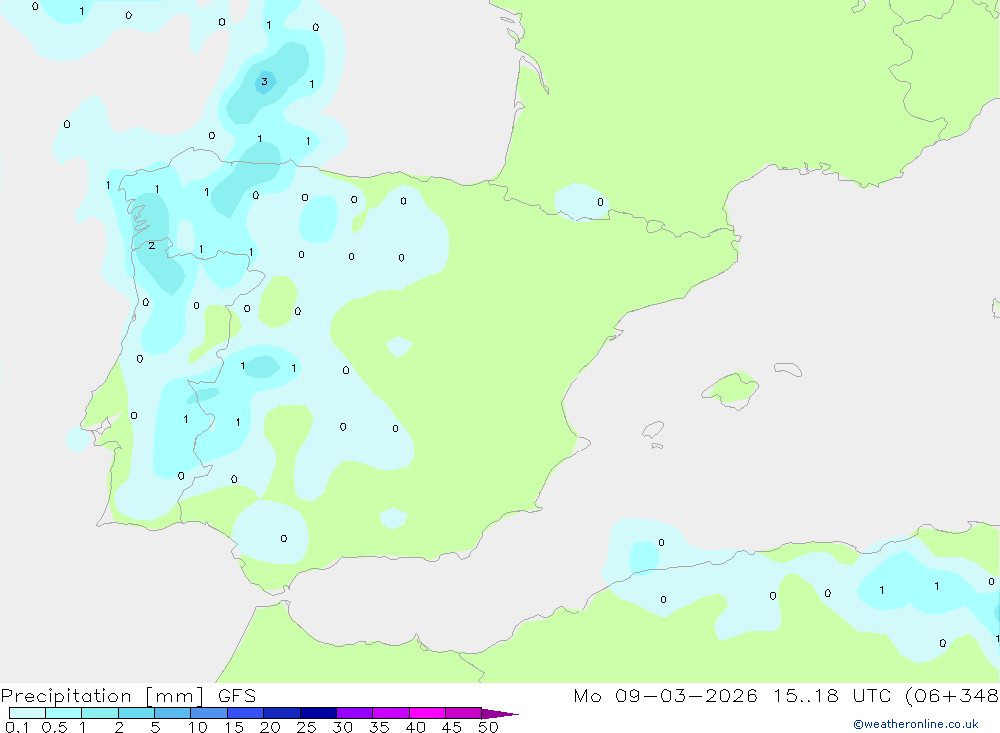Click the '15..18 UTC' time range text

coord(832,695)
